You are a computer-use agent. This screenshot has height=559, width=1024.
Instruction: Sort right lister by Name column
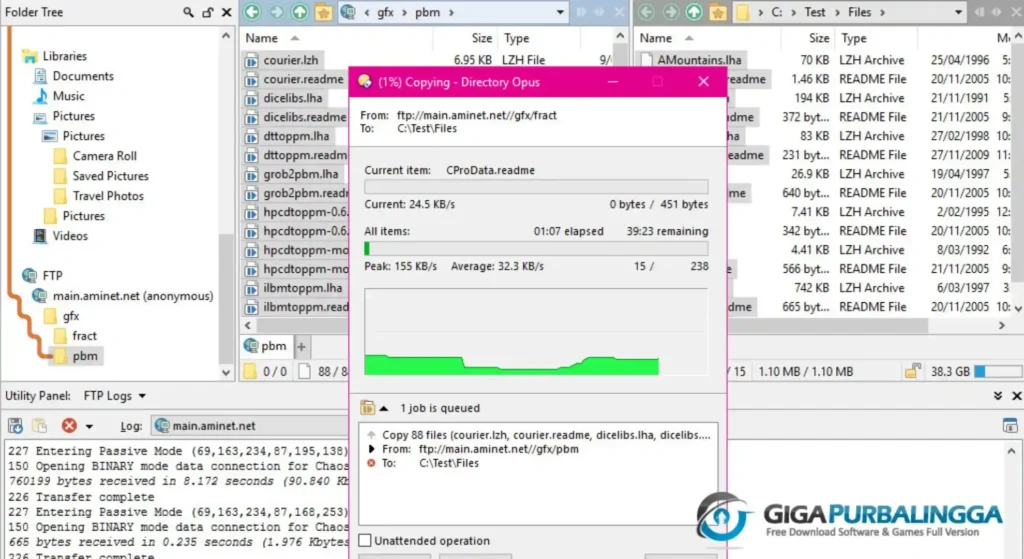point(656,38)
